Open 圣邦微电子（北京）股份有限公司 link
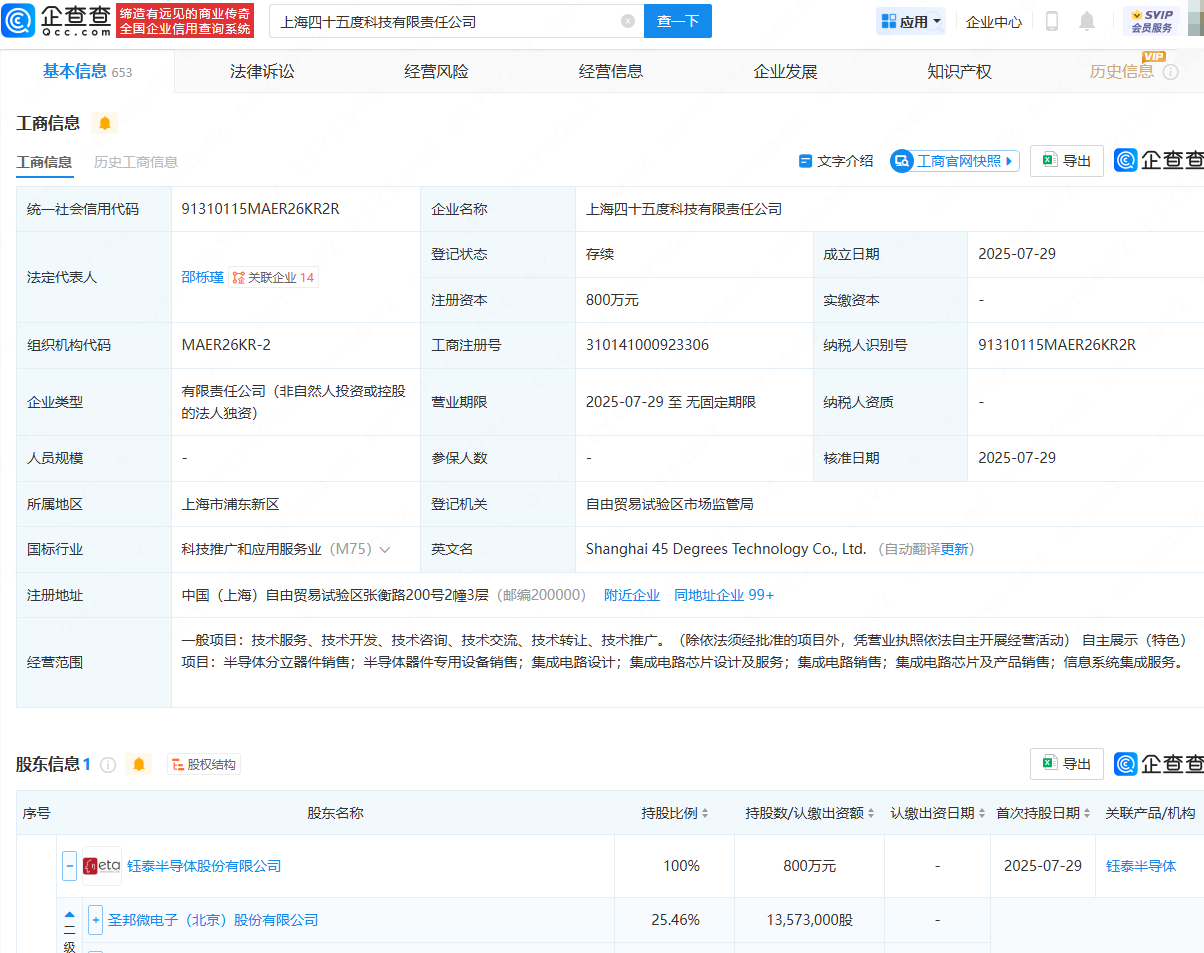The width and height of the screenshot is (1204, 953). click(213, 920)
